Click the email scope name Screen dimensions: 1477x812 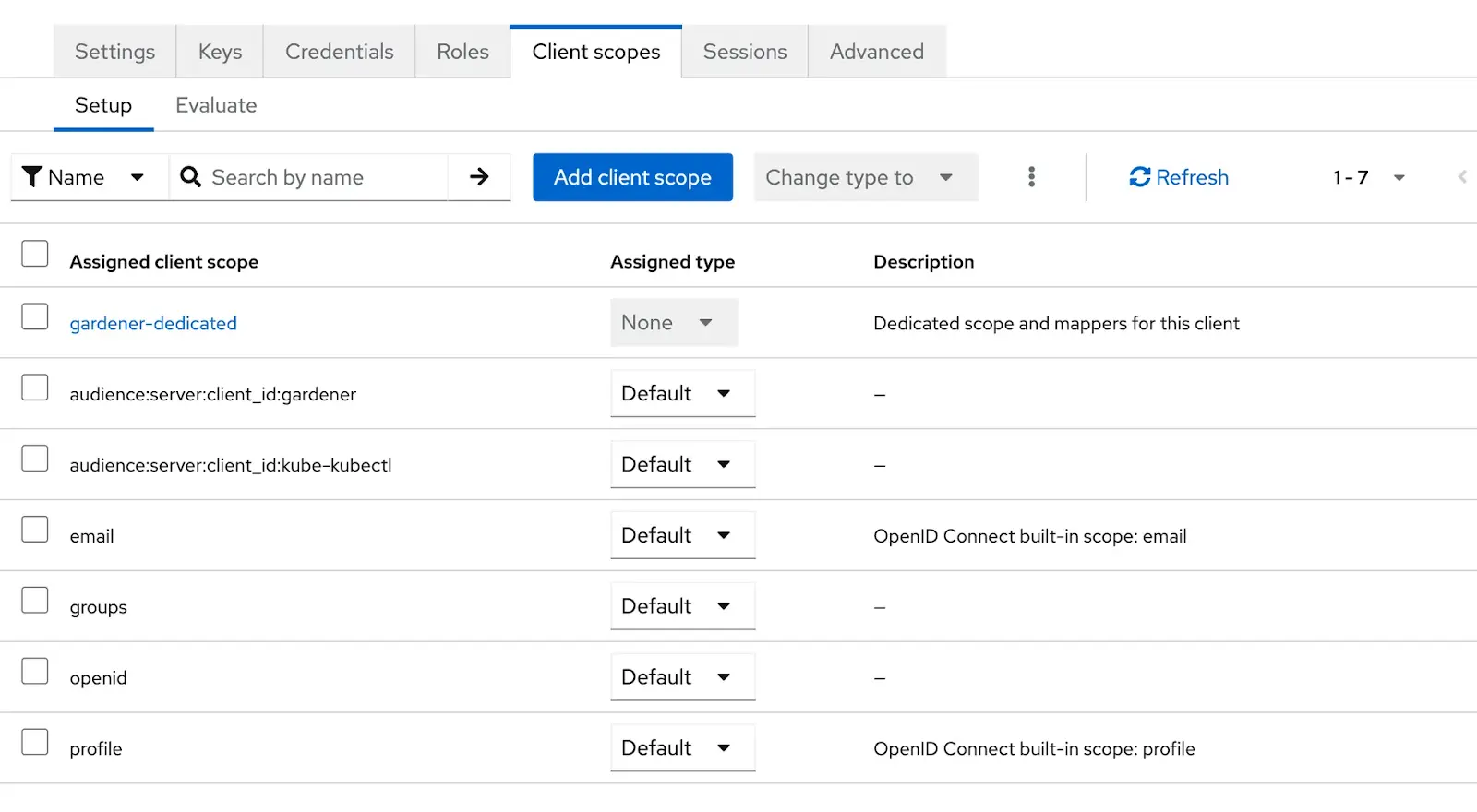tap(92, 536)
